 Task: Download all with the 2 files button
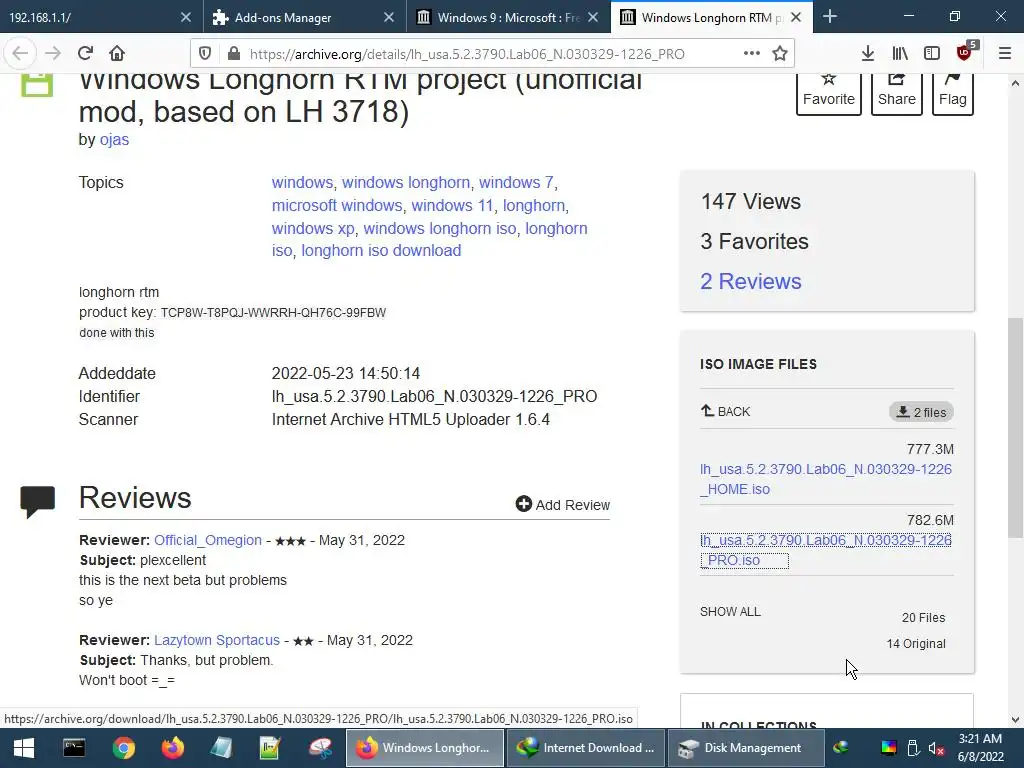pyautogui.click(x=921, y=412)
